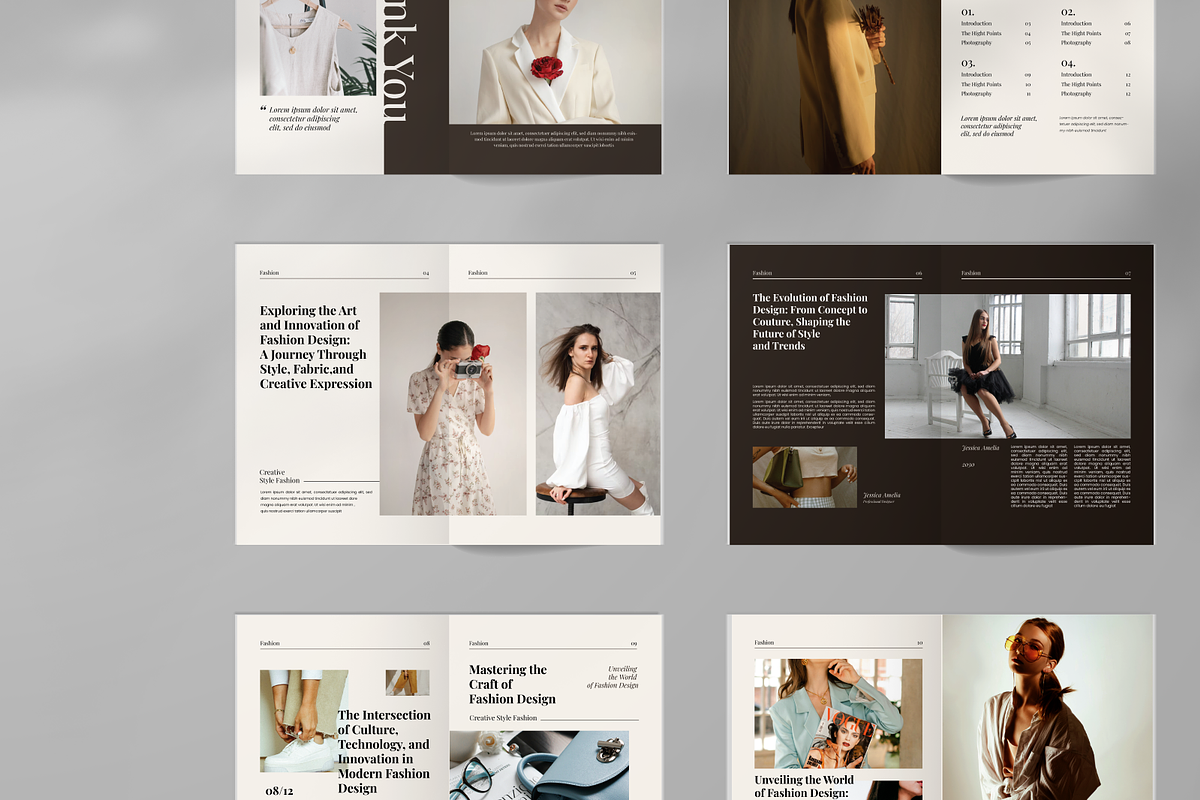1200x800 pixels.
Task: Select page number "07" on dark spread header
Action: [1127, 273]
